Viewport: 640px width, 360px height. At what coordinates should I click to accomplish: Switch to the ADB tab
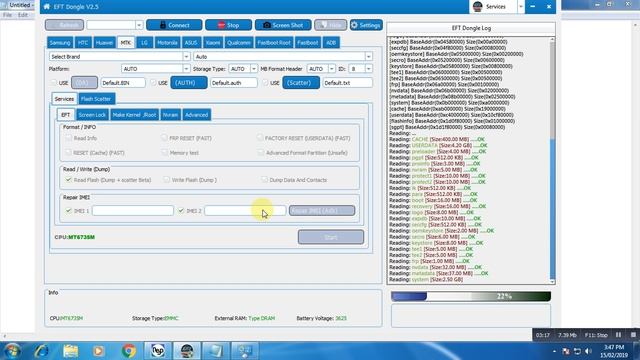[x=331, y=42]
